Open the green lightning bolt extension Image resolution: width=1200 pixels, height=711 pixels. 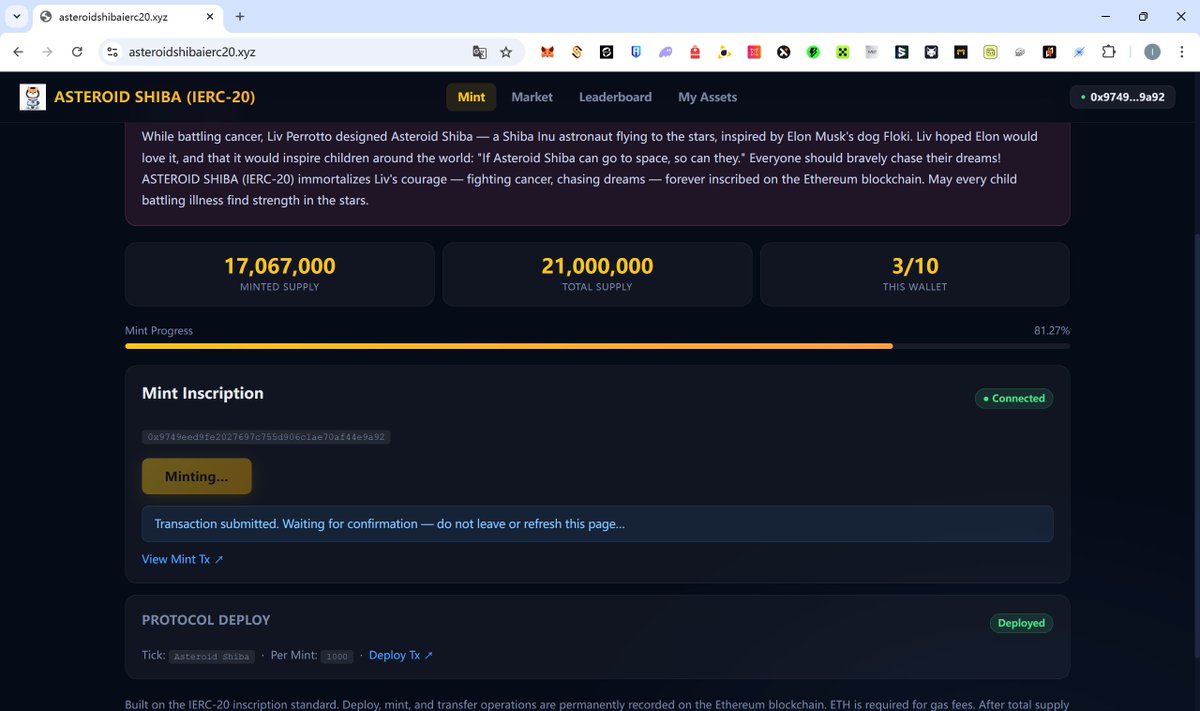[x=813, y=52]
